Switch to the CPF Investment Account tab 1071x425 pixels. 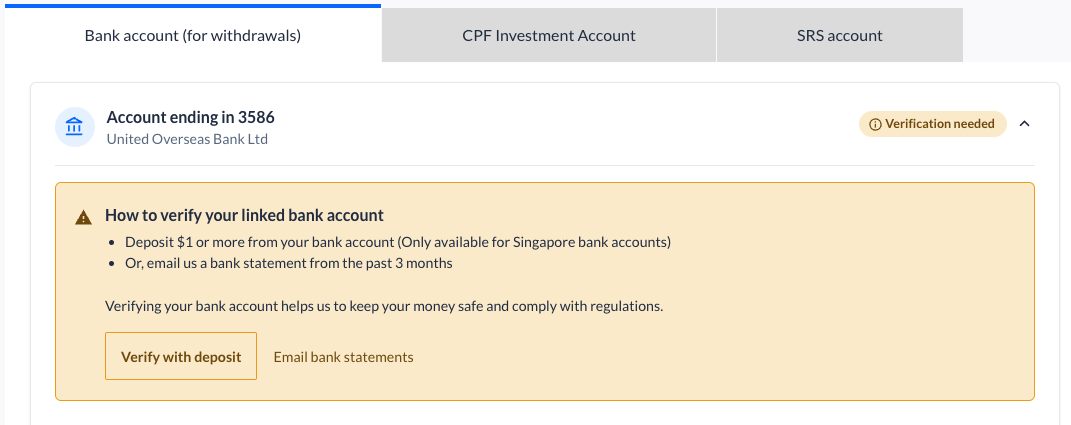pyautogui.click(x=548, y=35)
